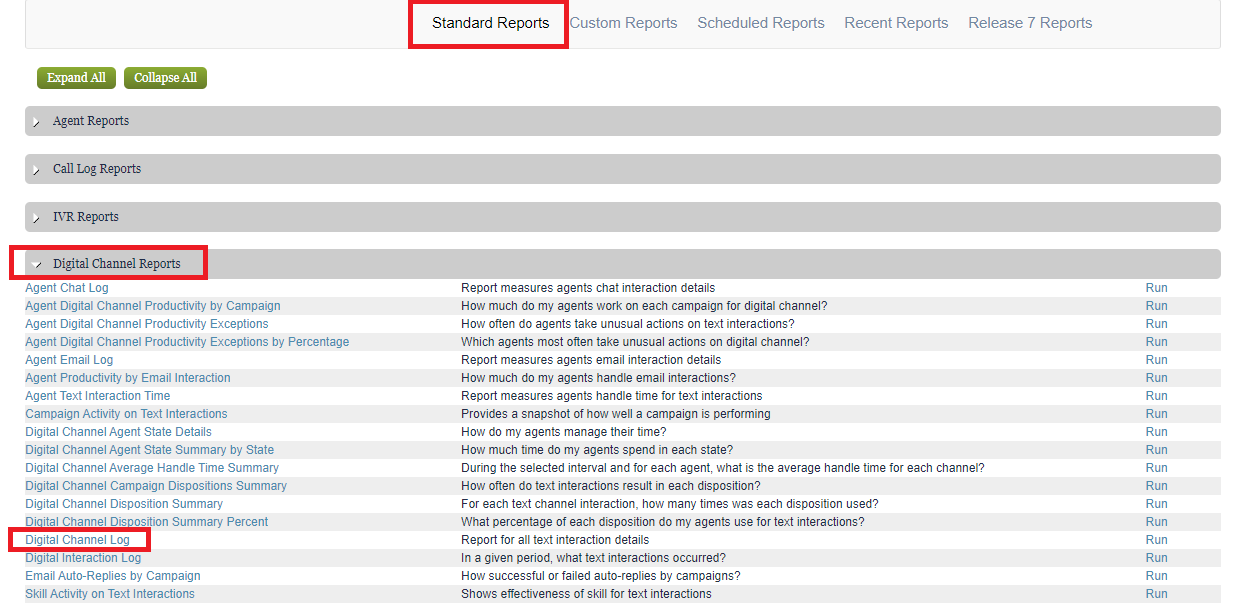The width and height of the screenshot is (1243, 614).
Task: Click 'Shows effectiveness of skill for text interactions'
Action: (586, 594)
